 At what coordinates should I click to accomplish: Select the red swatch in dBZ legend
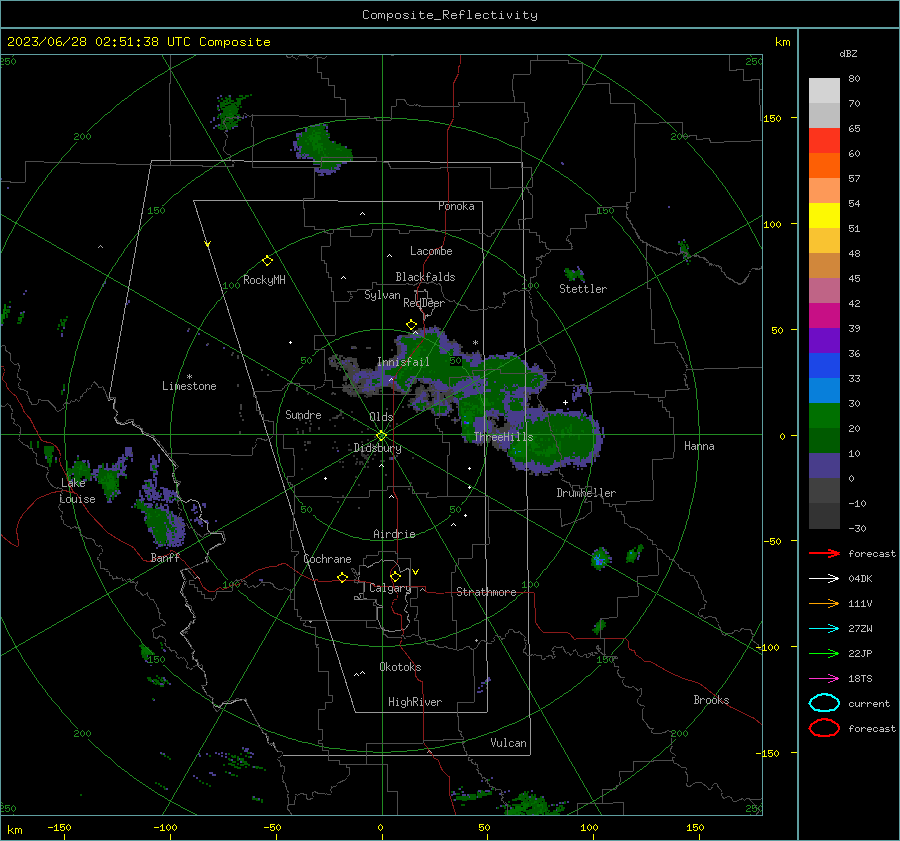824,141
